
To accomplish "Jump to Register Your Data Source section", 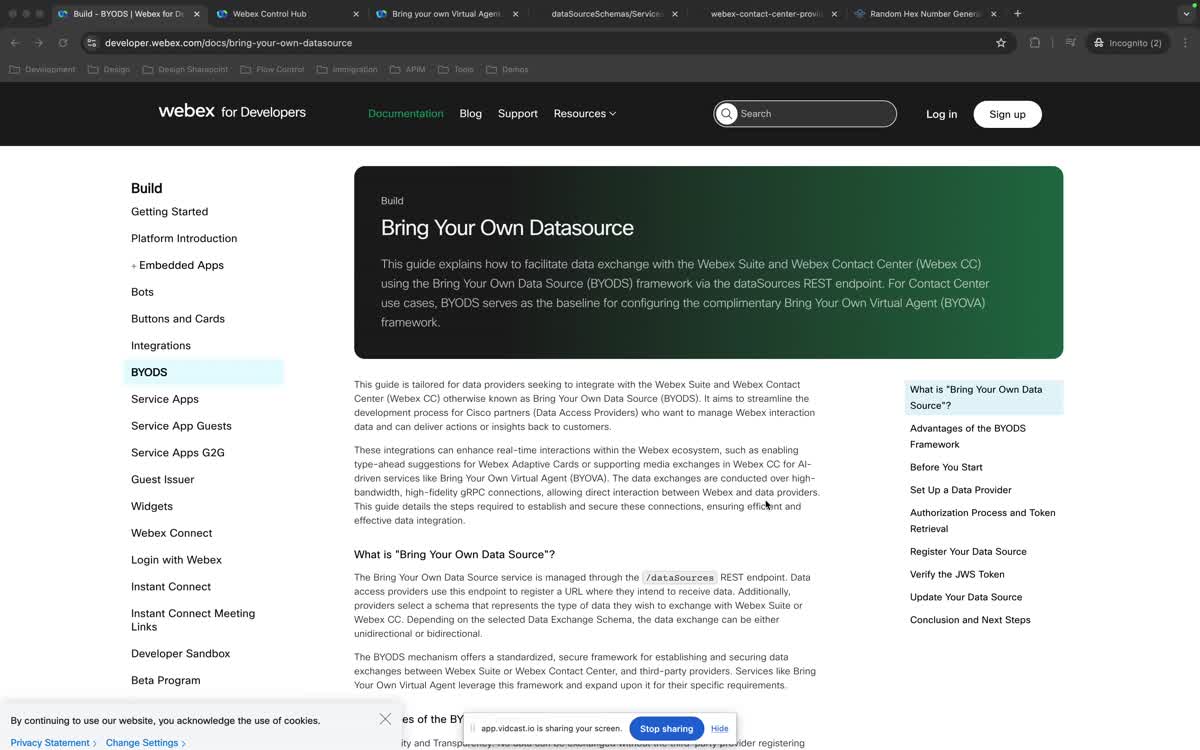I will point(967,551).
